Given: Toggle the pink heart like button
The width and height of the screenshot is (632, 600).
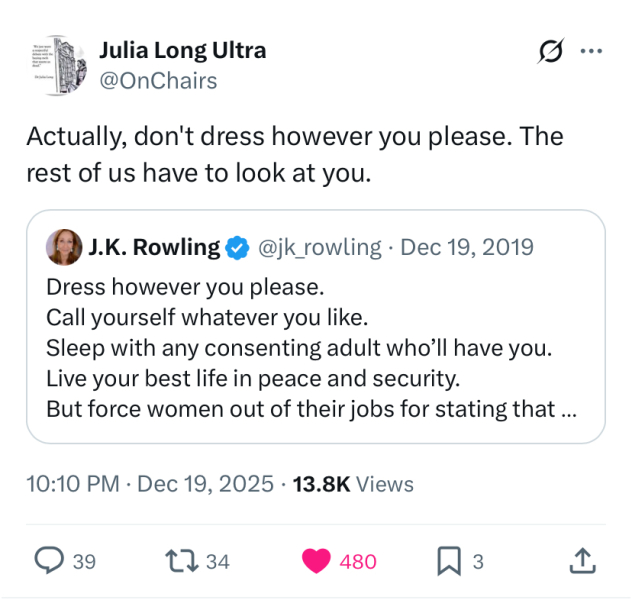Looking at the screenshot, I should point(318,561).
